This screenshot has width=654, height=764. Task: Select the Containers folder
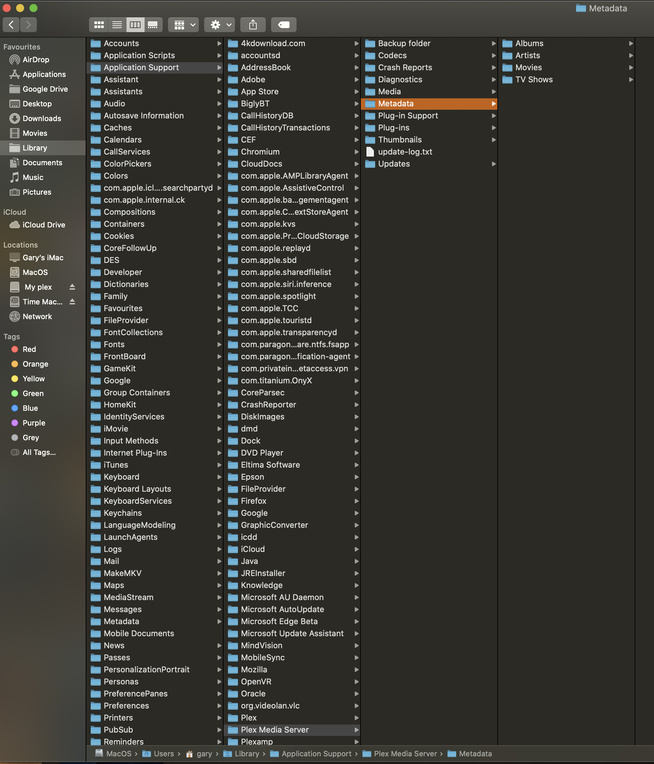[x=155, y=224]
